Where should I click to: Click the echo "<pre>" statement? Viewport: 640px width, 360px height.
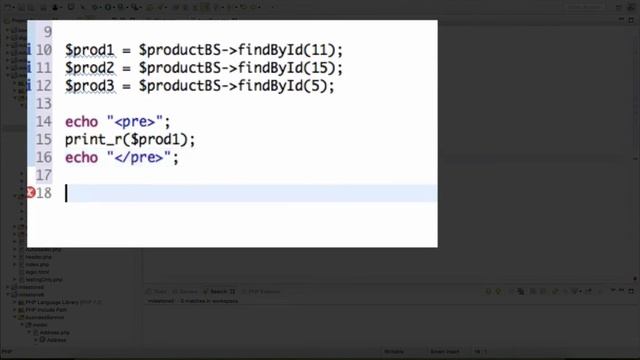pyautogui.click(x=118, y=122)
